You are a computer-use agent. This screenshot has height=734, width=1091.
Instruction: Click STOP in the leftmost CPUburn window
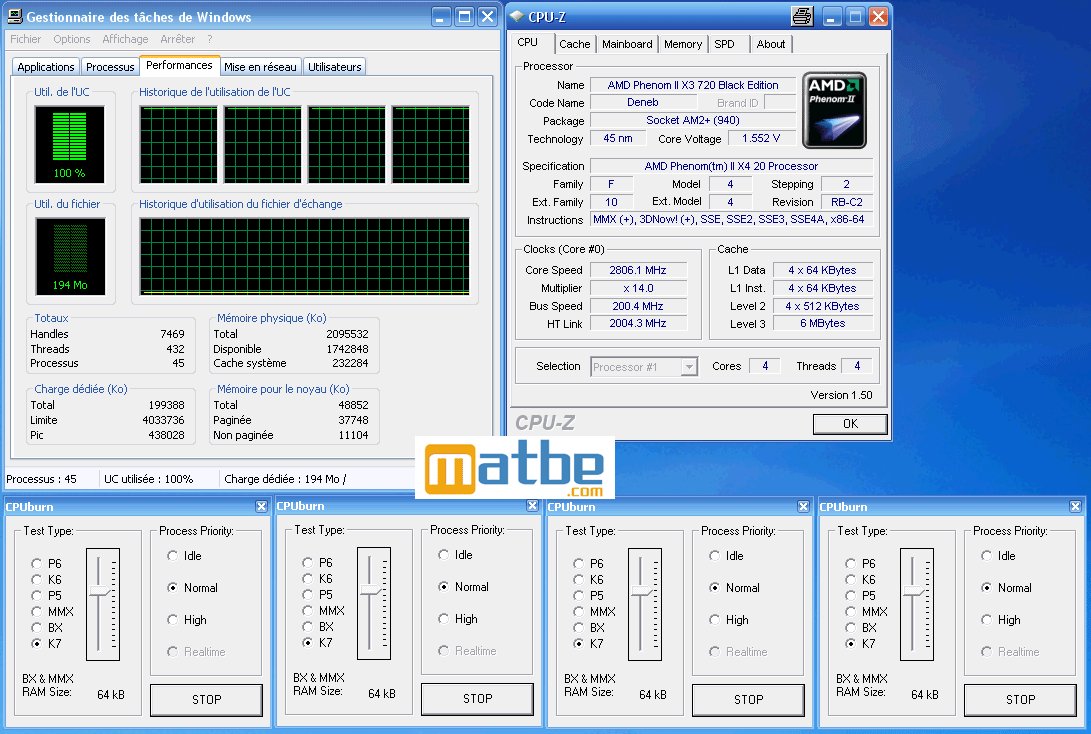coord(207,700)
